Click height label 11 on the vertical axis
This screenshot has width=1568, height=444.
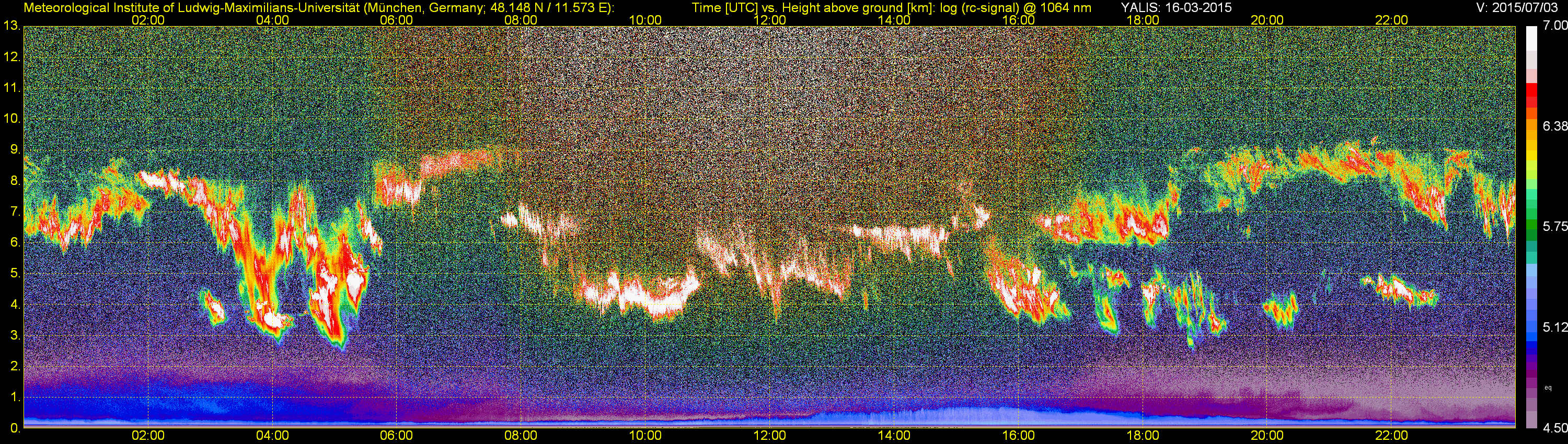pos(11,88)
